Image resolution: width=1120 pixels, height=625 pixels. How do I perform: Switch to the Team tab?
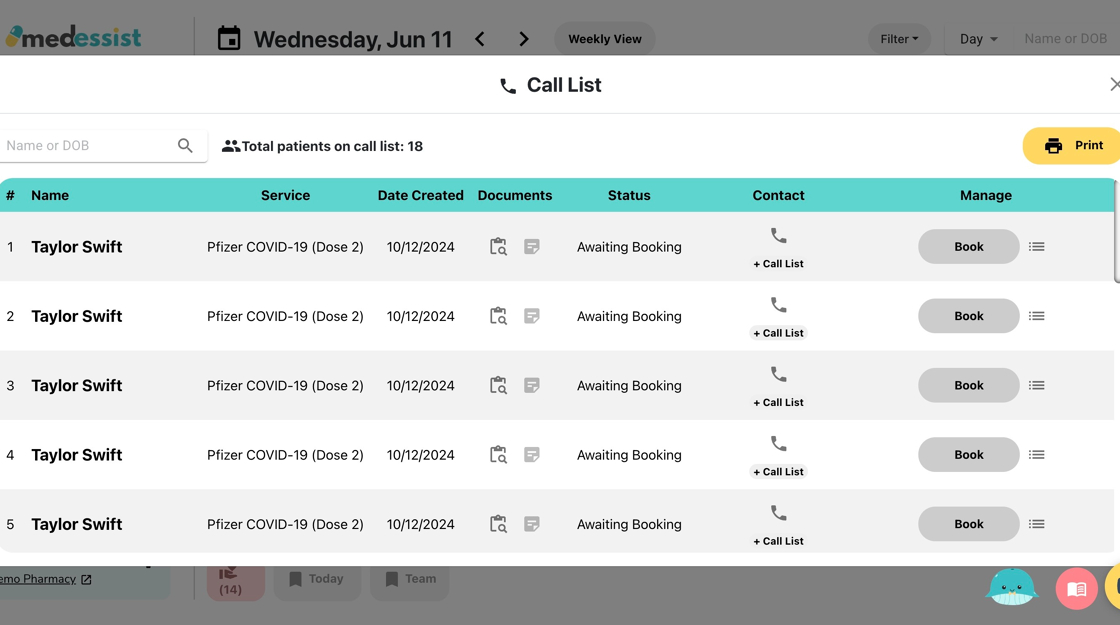[410, 579]
